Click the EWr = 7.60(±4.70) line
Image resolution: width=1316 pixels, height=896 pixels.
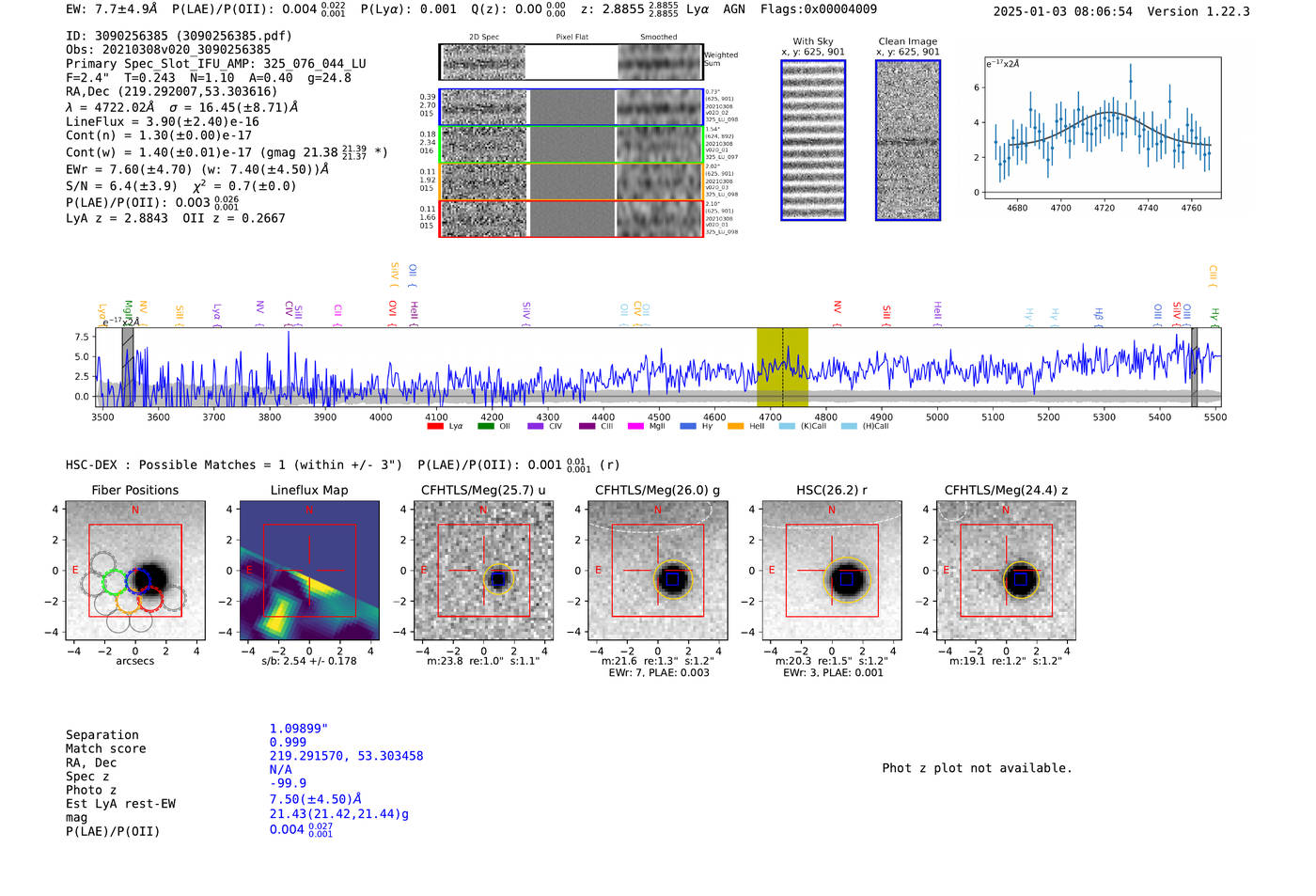(x=197, y=170)
